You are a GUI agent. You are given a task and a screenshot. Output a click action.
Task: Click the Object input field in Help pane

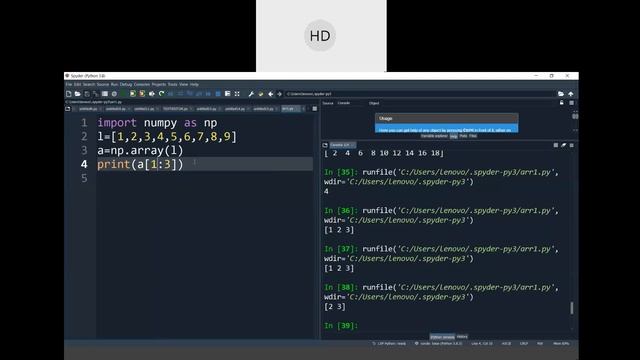(x=469, y=103)
